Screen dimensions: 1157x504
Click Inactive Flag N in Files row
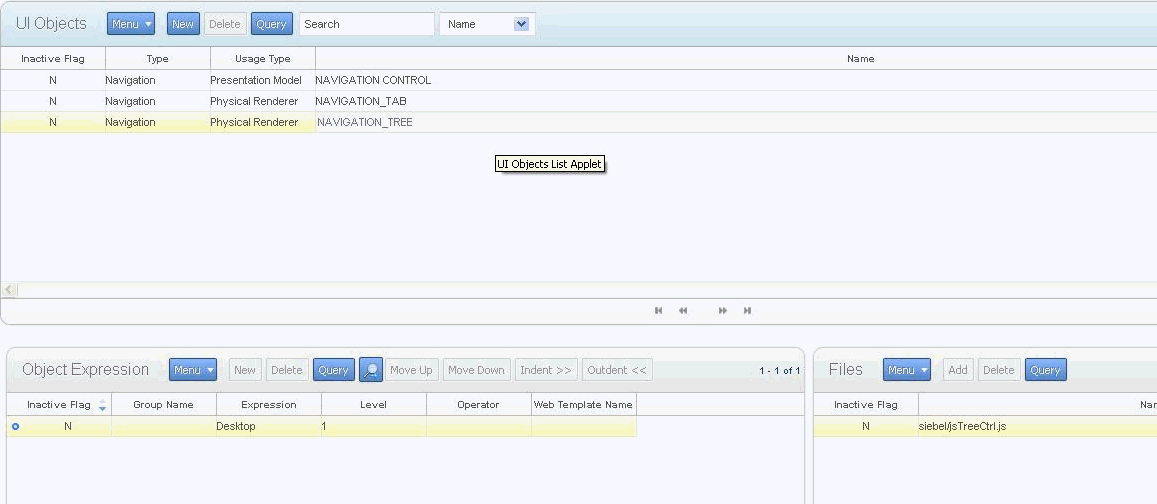pyautogui.click(x=866, y=427)
